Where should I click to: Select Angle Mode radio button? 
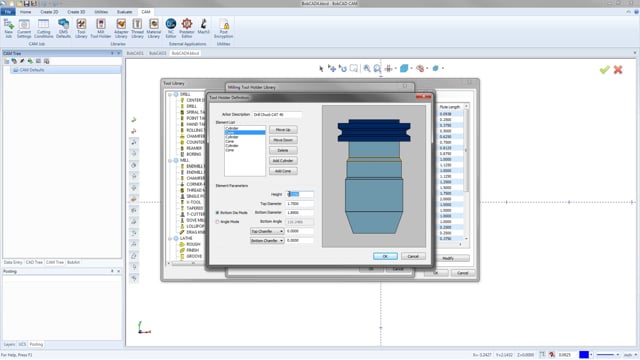coord(217,222)
